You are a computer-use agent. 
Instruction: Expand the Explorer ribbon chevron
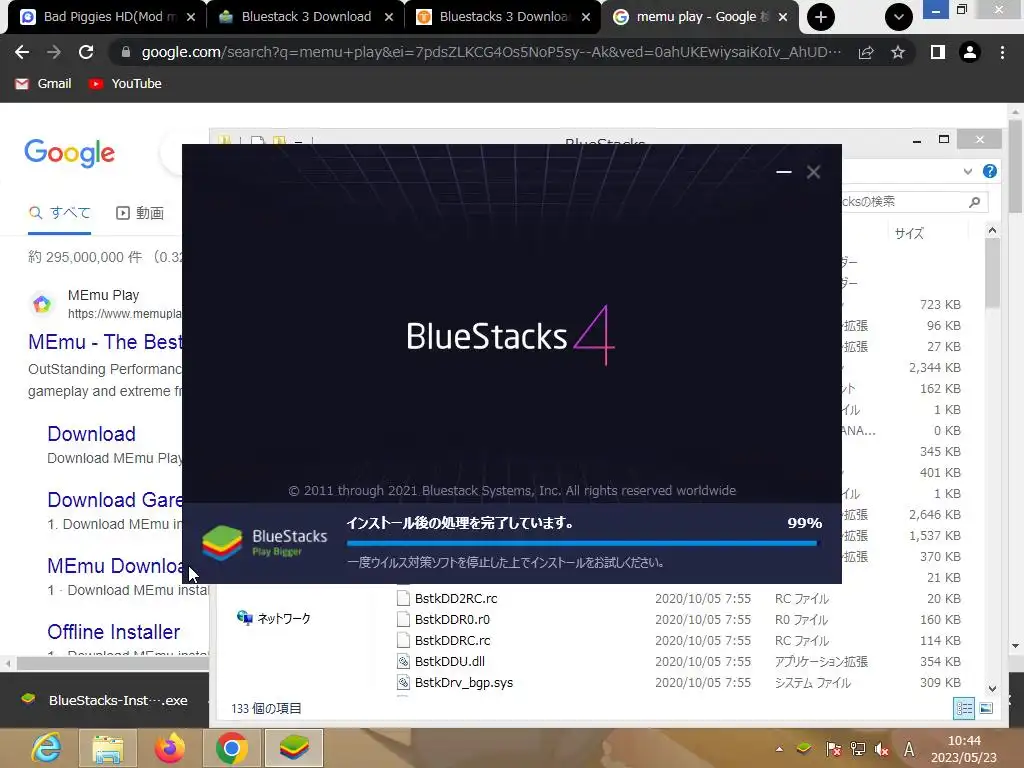(x=968, y=171)
